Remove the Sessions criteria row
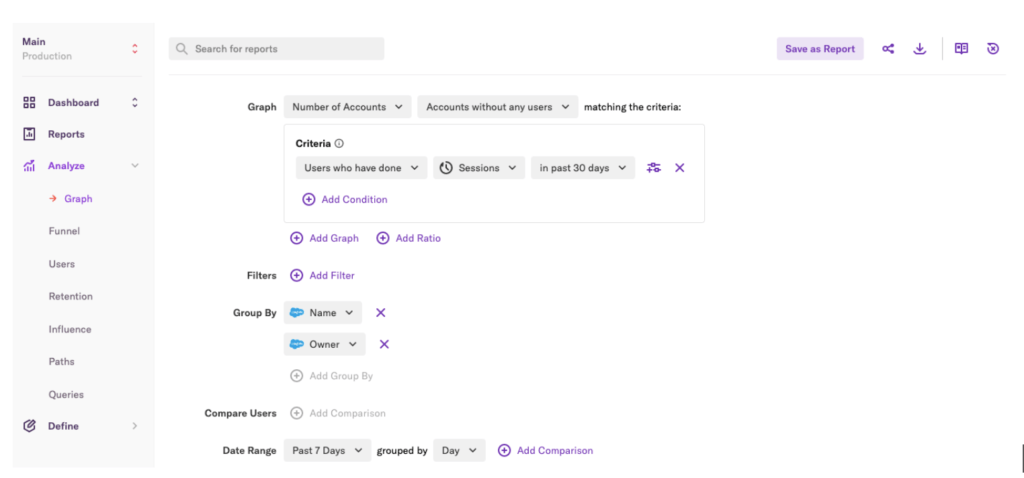This screenshot has height=478, width=1024. point(680,168)
